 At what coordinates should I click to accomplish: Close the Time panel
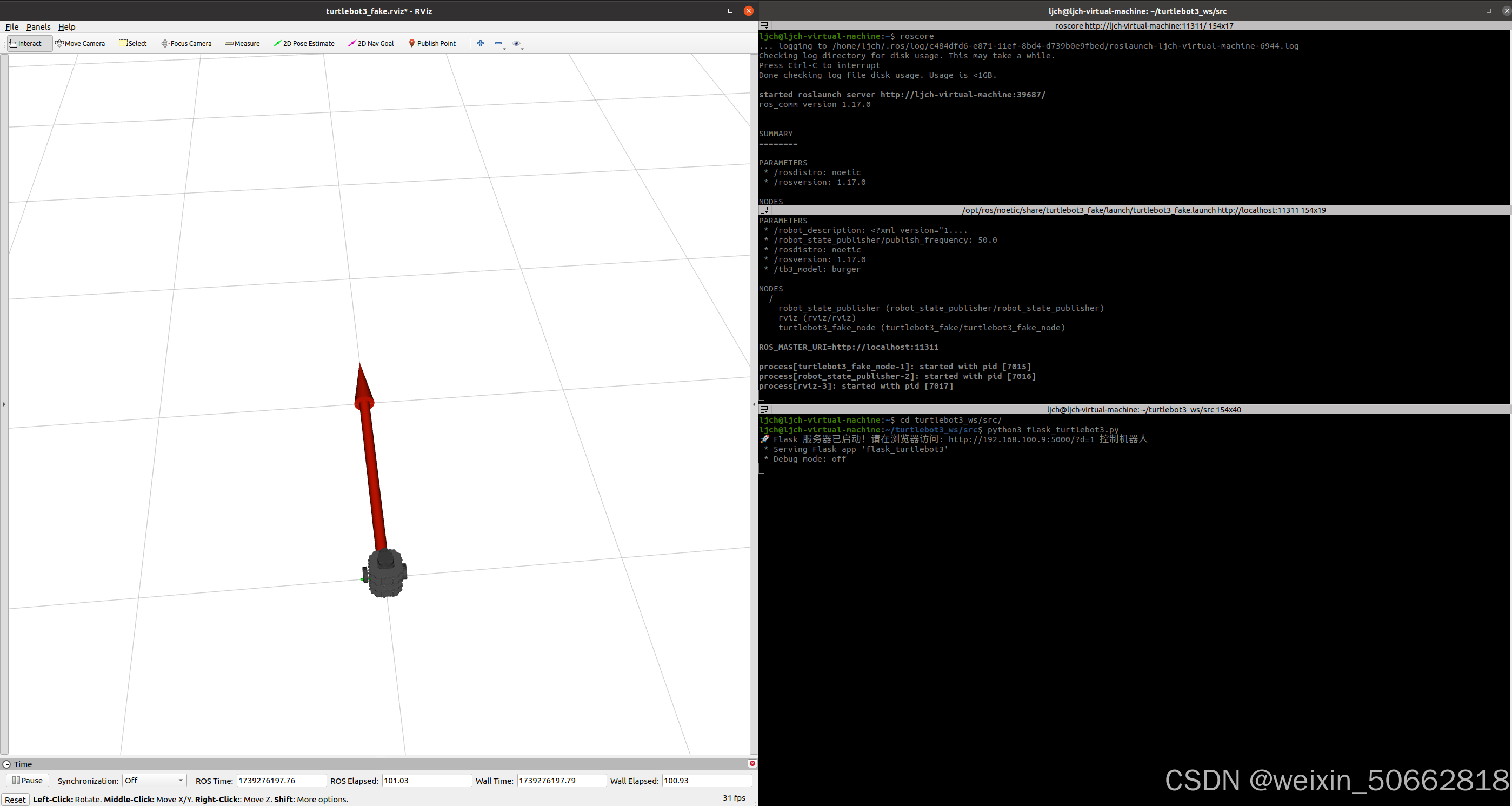[752, 763]
